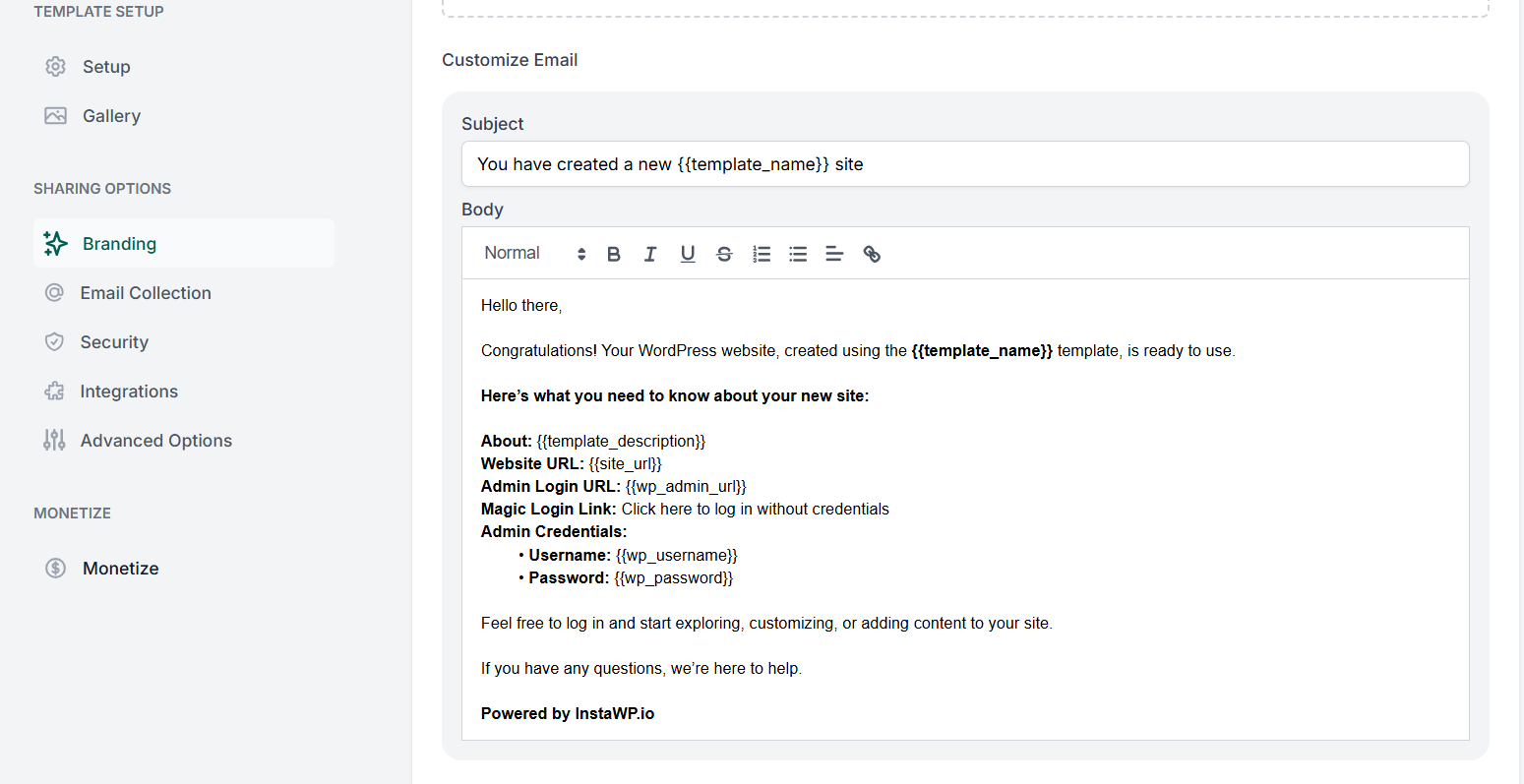Go to the Gallery page

(x=111, y=116)
